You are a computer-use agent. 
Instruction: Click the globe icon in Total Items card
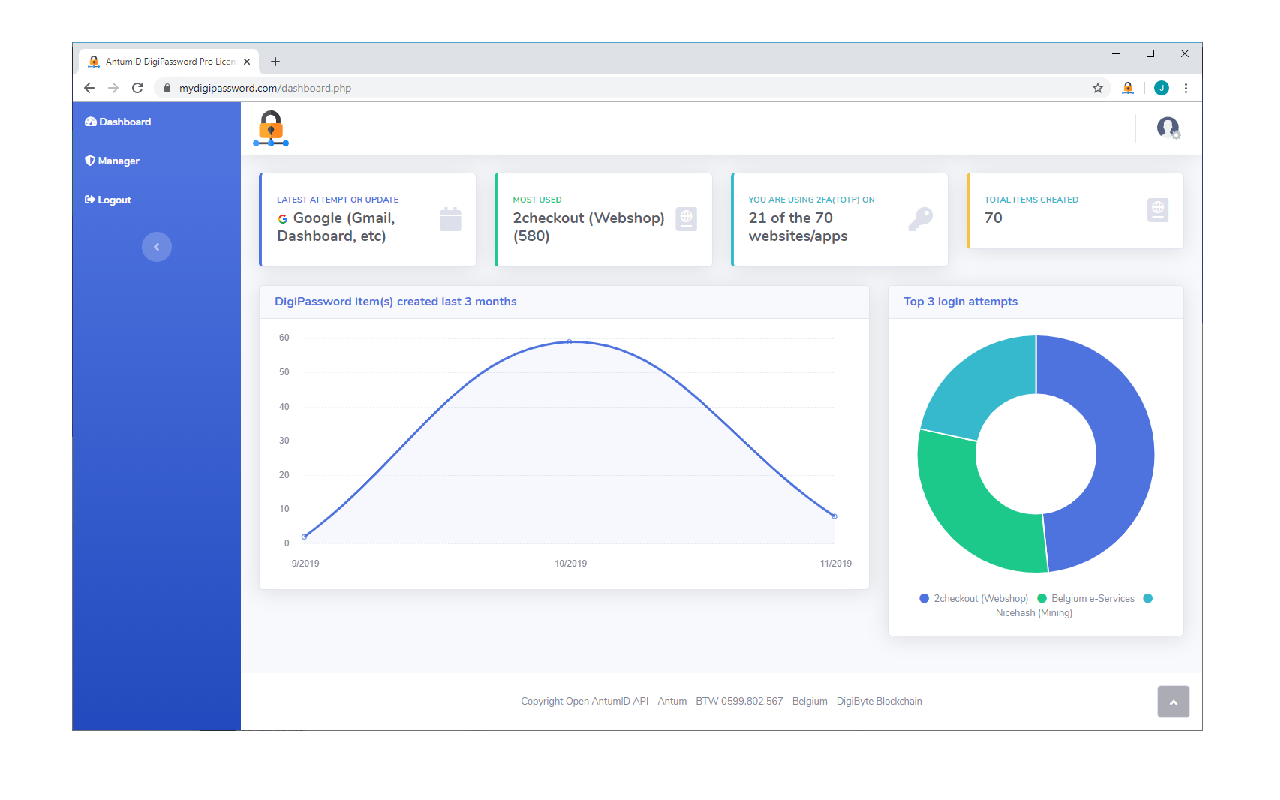pos(1157,210)
